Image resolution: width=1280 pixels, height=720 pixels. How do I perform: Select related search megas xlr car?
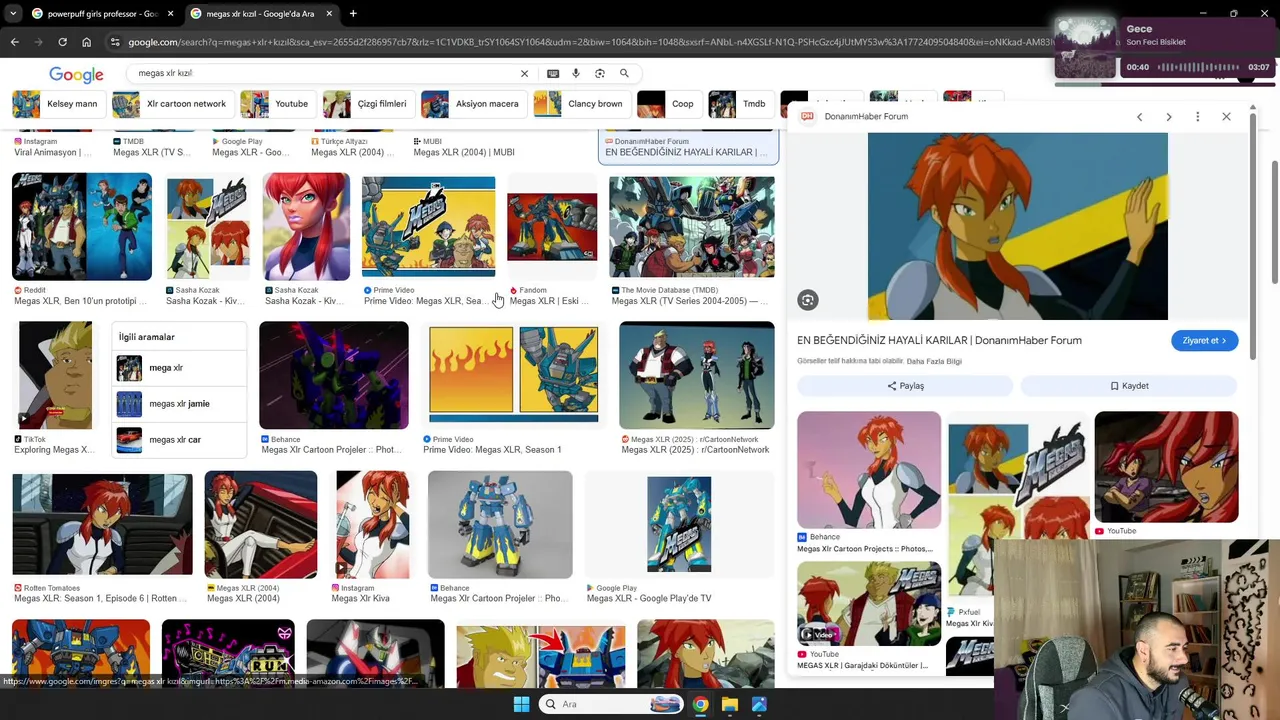179,440
